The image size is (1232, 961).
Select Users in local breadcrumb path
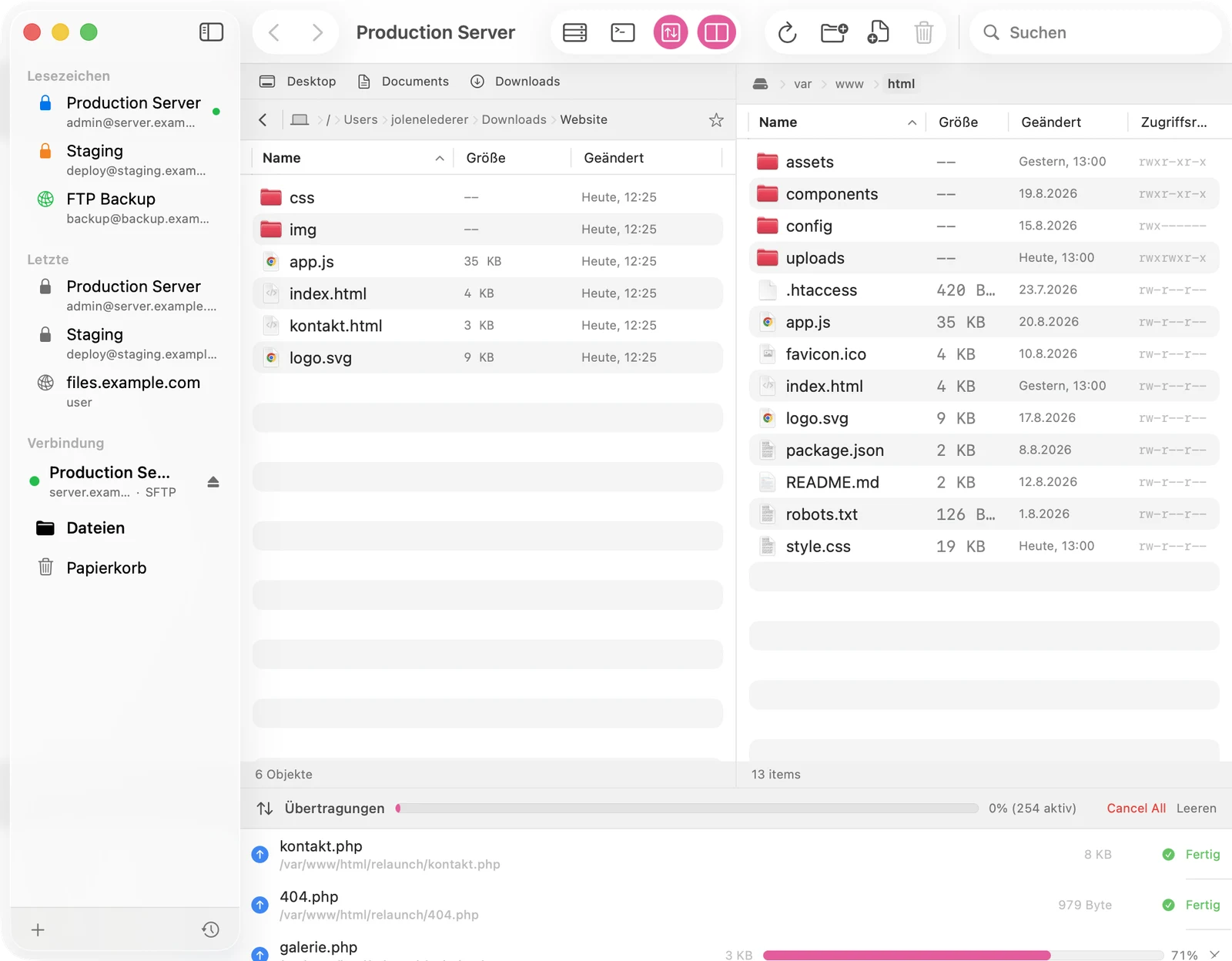[x=360, y=119]
